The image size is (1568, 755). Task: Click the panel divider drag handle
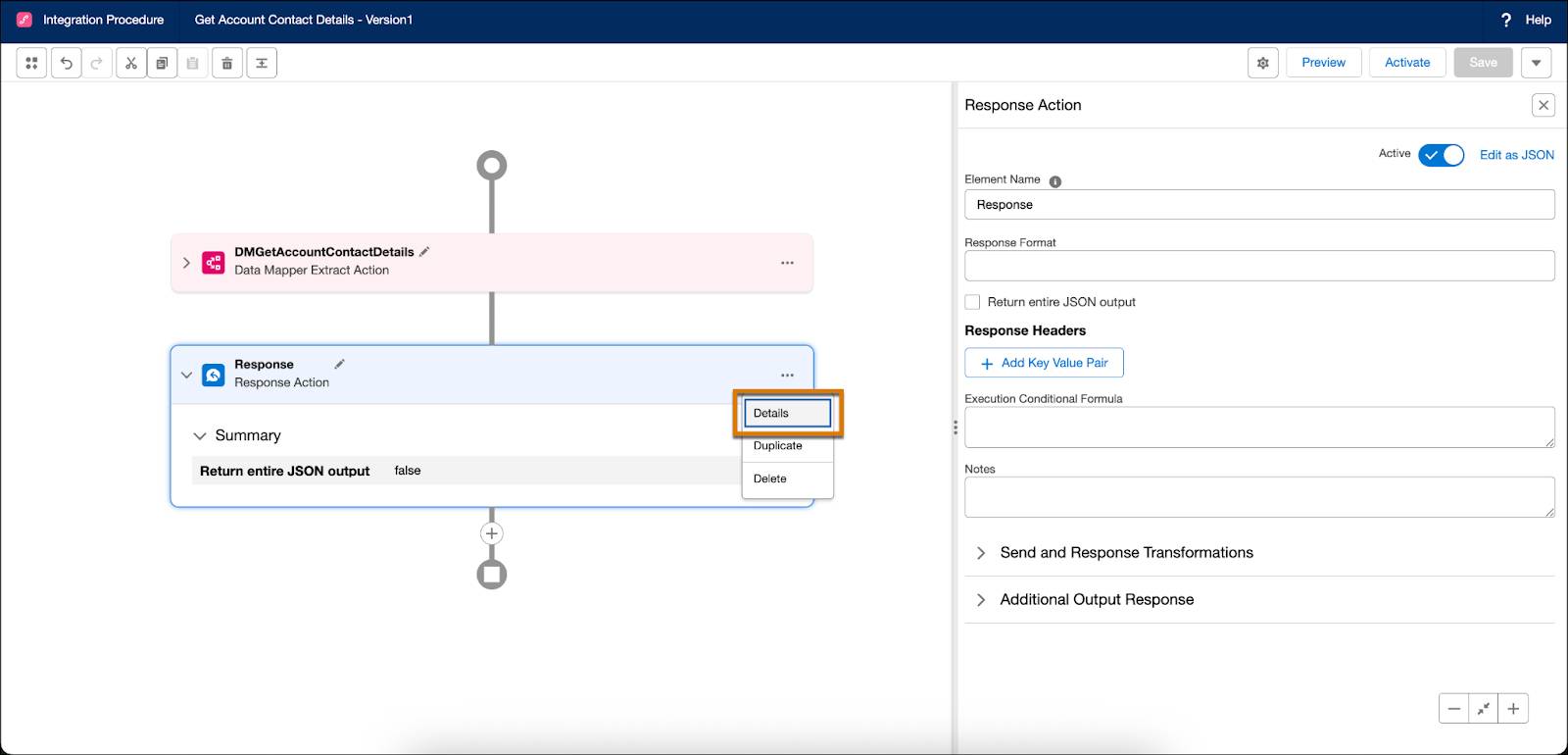pyautogui.click(x=955, y=428)
